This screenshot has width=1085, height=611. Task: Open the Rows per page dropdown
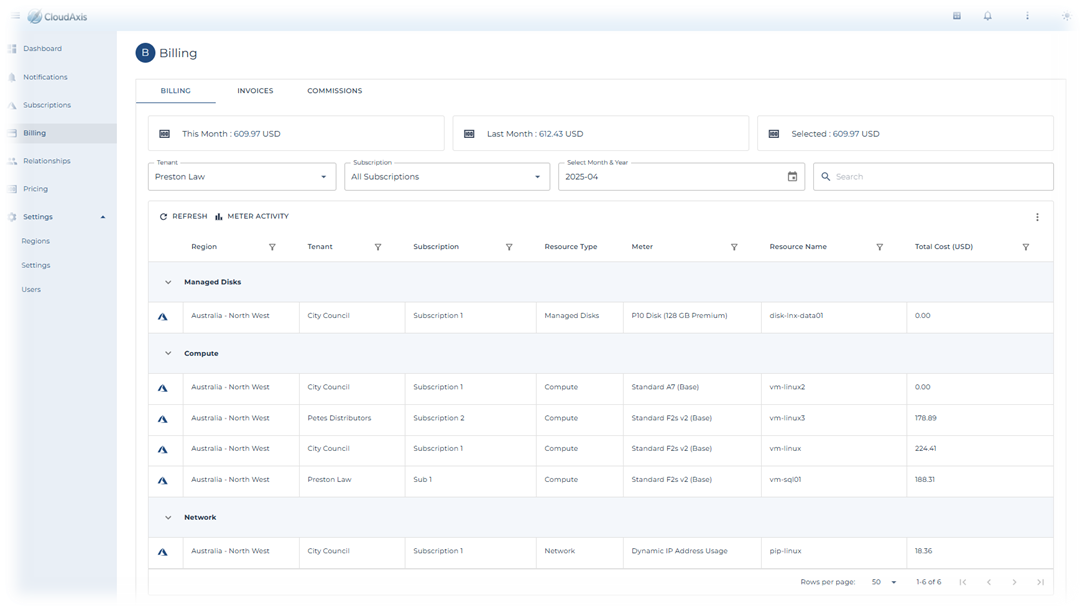[884, 583]
